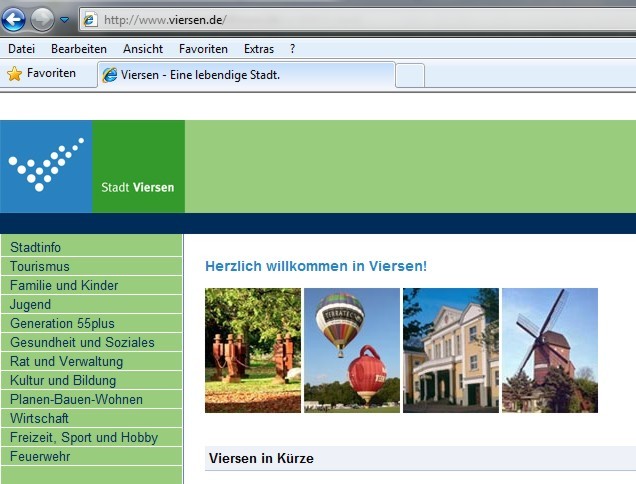Open the Favoriten menu in menu bar
This screenshot has height=484, width=636.
click(203, 48)
